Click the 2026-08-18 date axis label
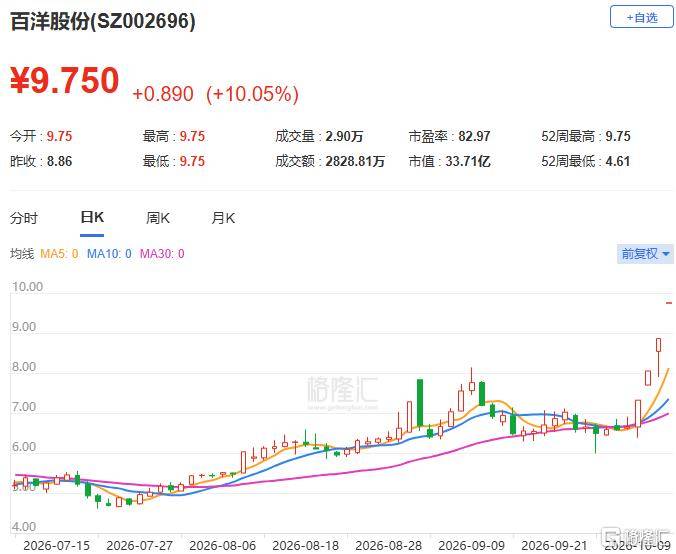This screenshot has width=676, height=554. 306,546
